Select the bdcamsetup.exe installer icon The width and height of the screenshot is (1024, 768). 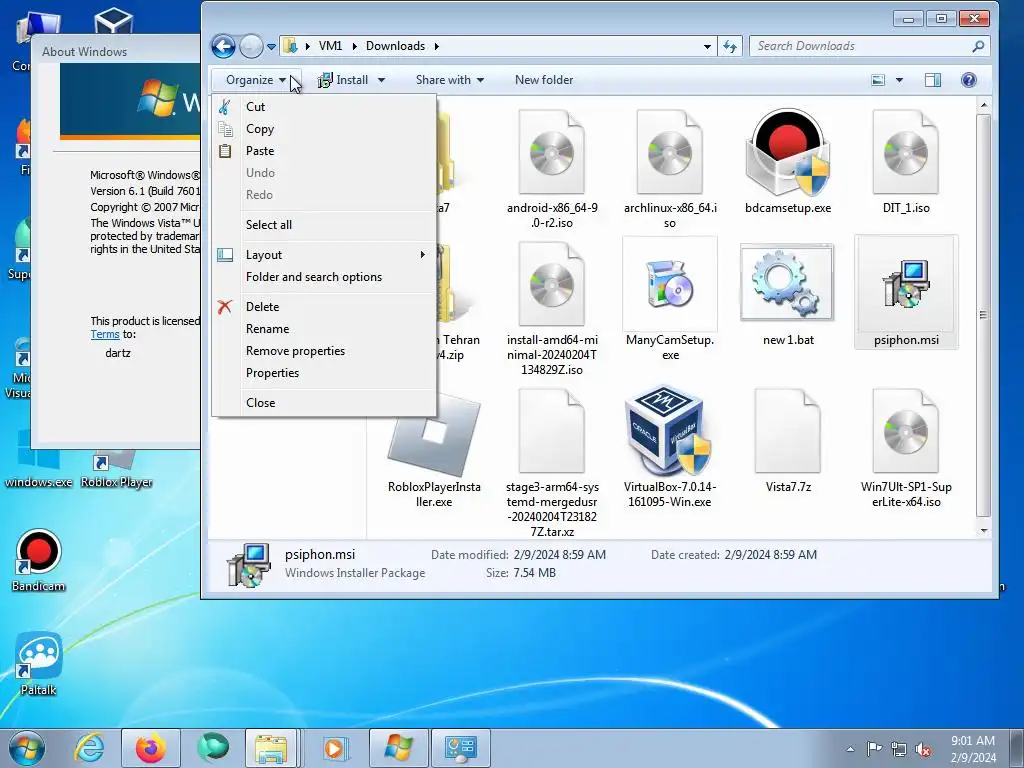(x=788, y=153)
